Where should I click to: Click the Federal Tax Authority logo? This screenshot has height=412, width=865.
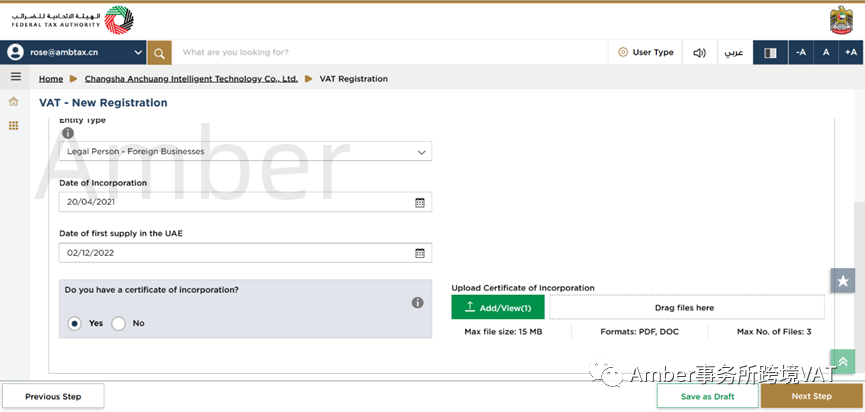click(x=72, y=20)
